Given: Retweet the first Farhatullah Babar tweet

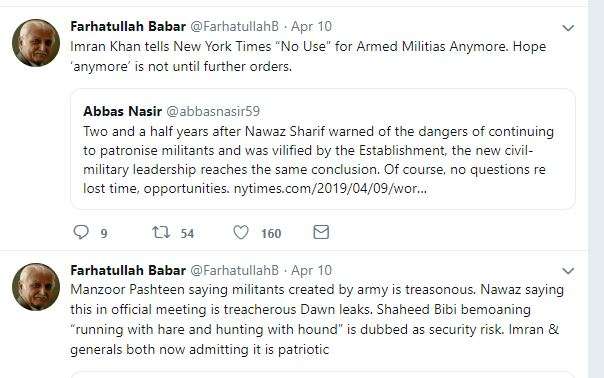Looking at the screenshot, I should pyautogui.click(x=161, y=232).
